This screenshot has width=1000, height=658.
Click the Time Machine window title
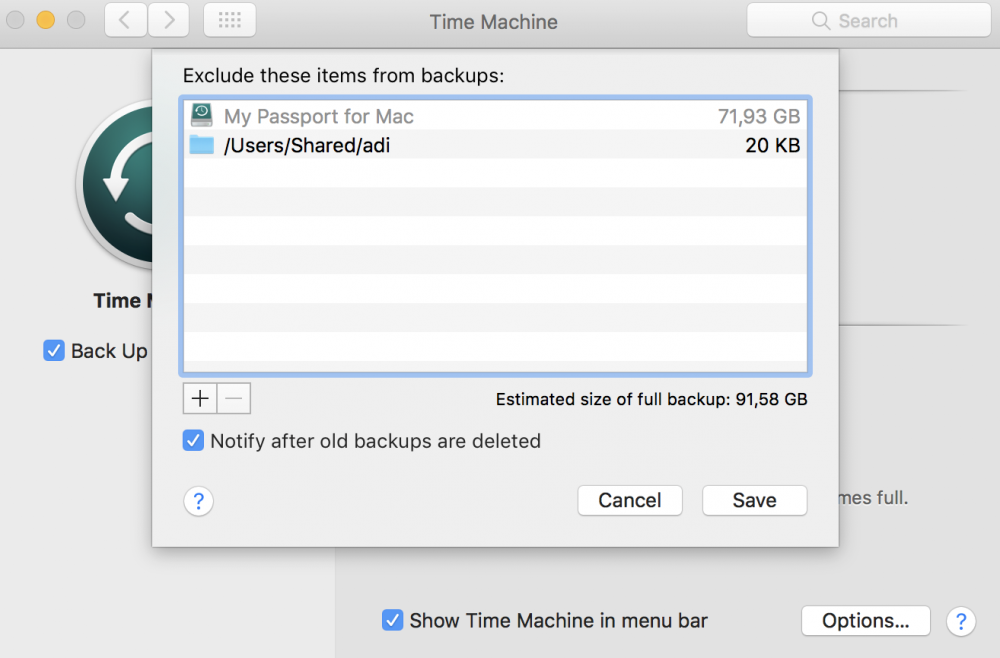[x=494, y=22]
